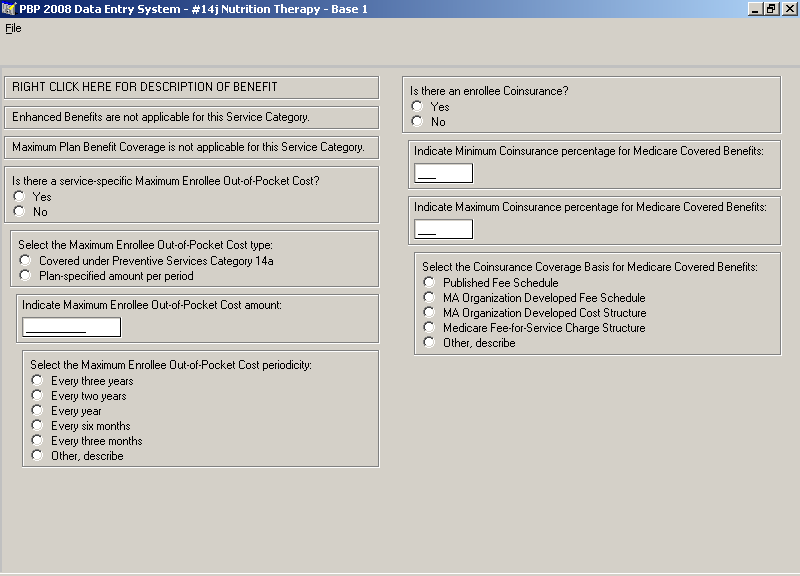Select Every year periodicity
This screenshot has height=576, width=800.
(x=37, y=410)
